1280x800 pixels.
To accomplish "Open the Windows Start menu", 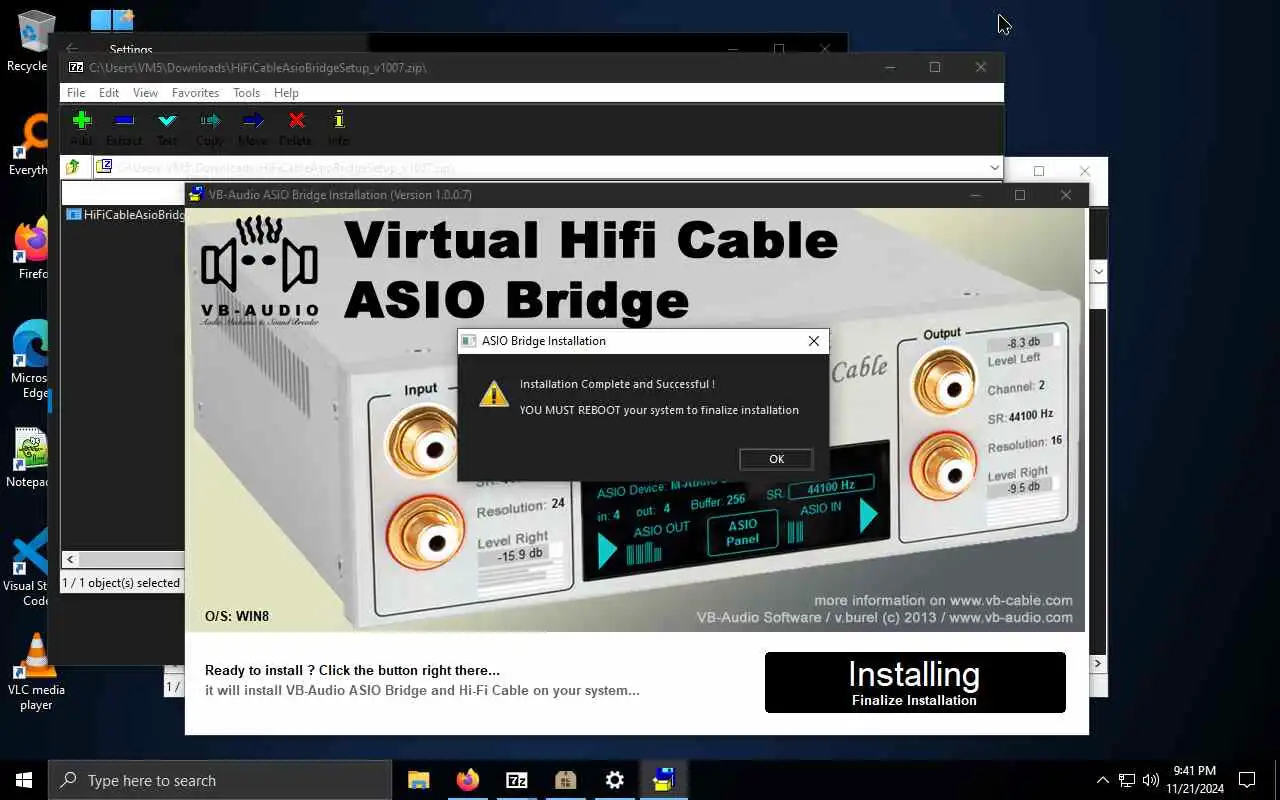I will coord(24,780).
